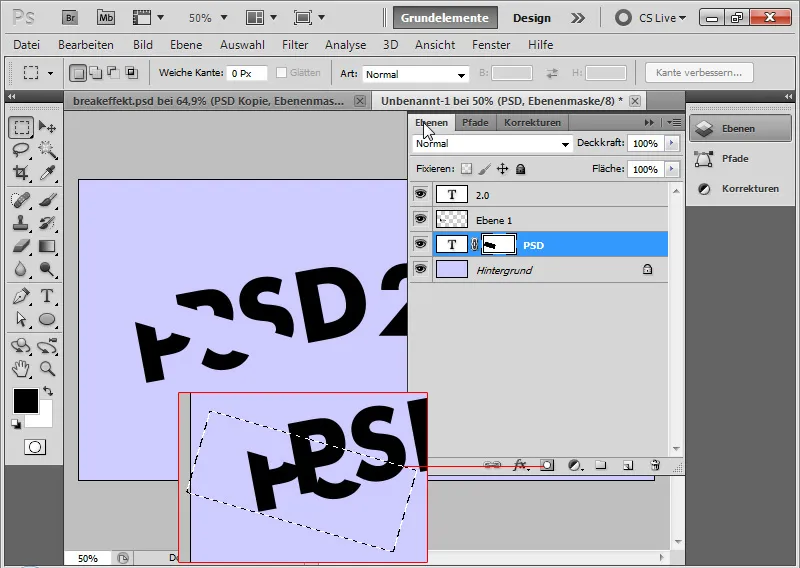The width and height of the screenshot is (800, 568).
Task: Open the tool preset picker arrow
Action: (50, 73)
